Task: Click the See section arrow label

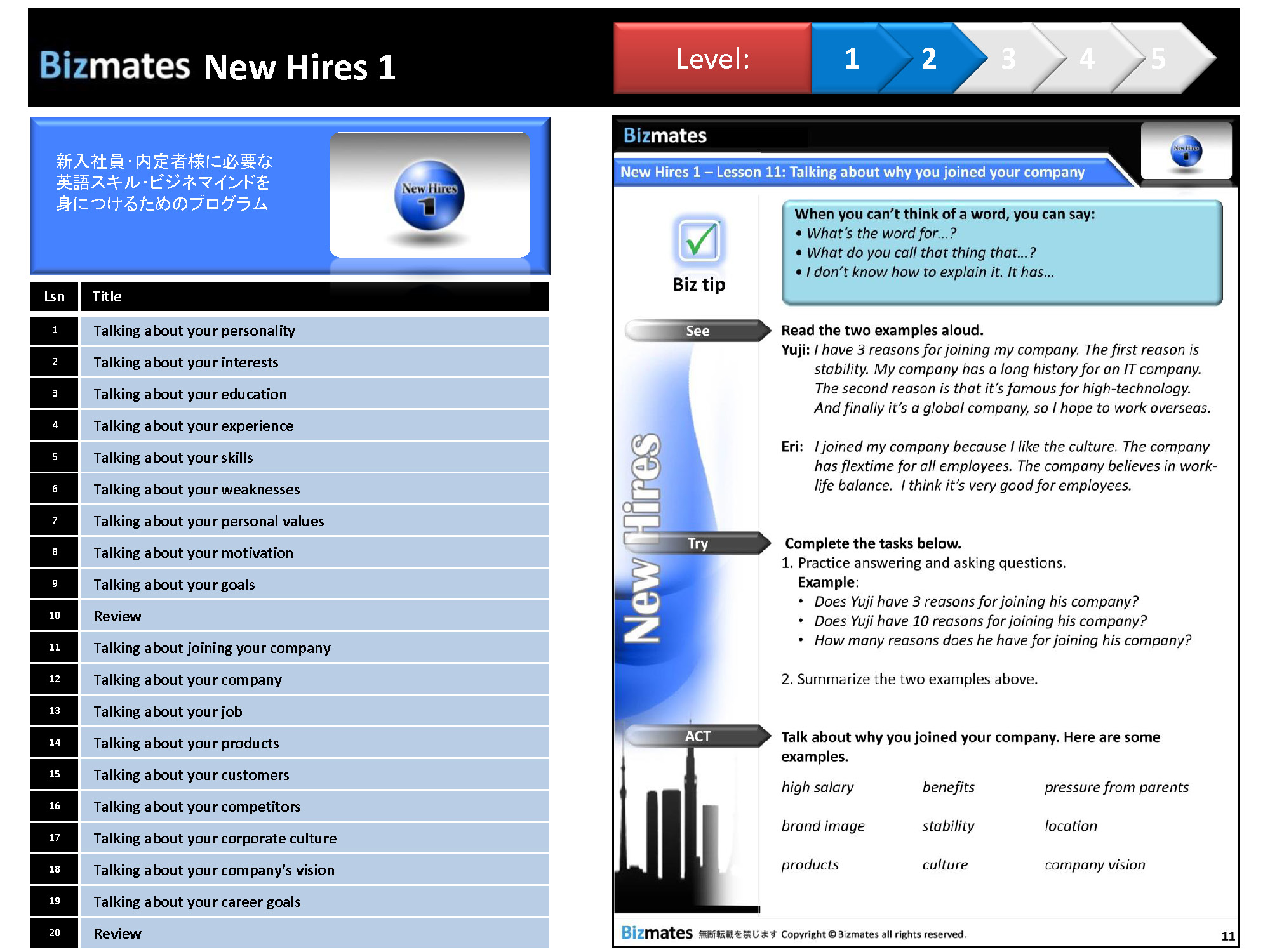Action: pos(697,331)
